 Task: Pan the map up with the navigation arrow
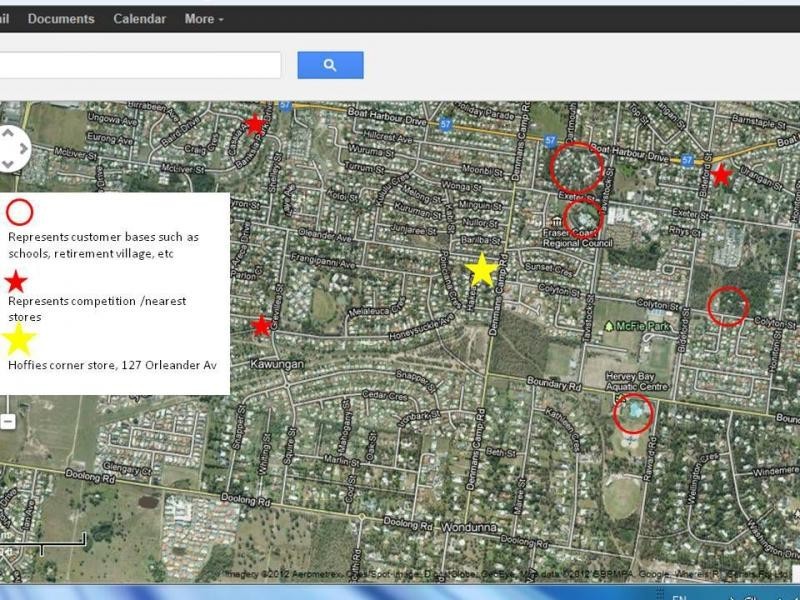(7, 132)
